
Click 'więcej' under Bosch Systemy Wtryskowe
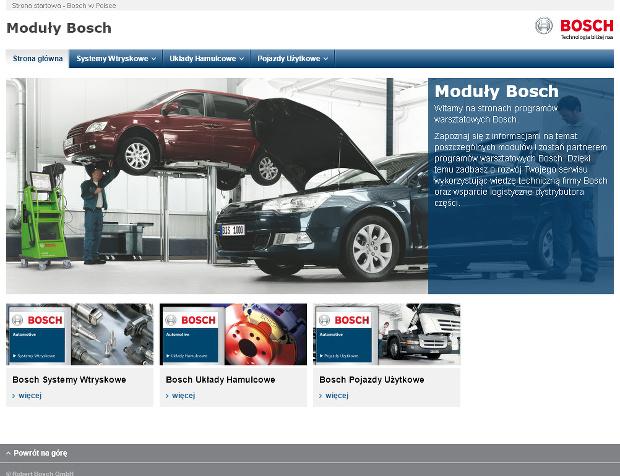coord(30,395)
